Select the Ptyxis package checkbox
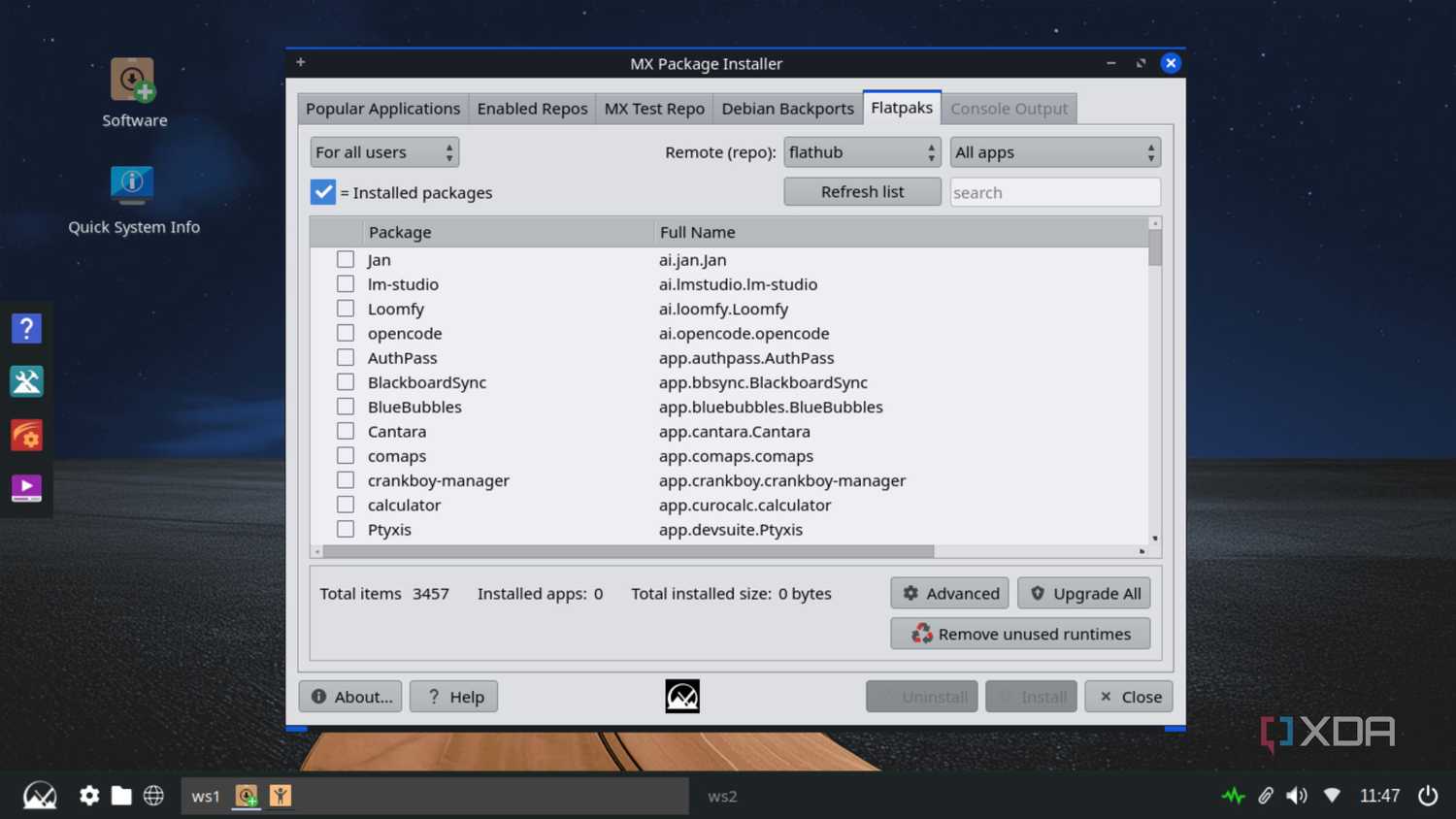The width and height of the screenshot is (1456, 819). (346, 529)
